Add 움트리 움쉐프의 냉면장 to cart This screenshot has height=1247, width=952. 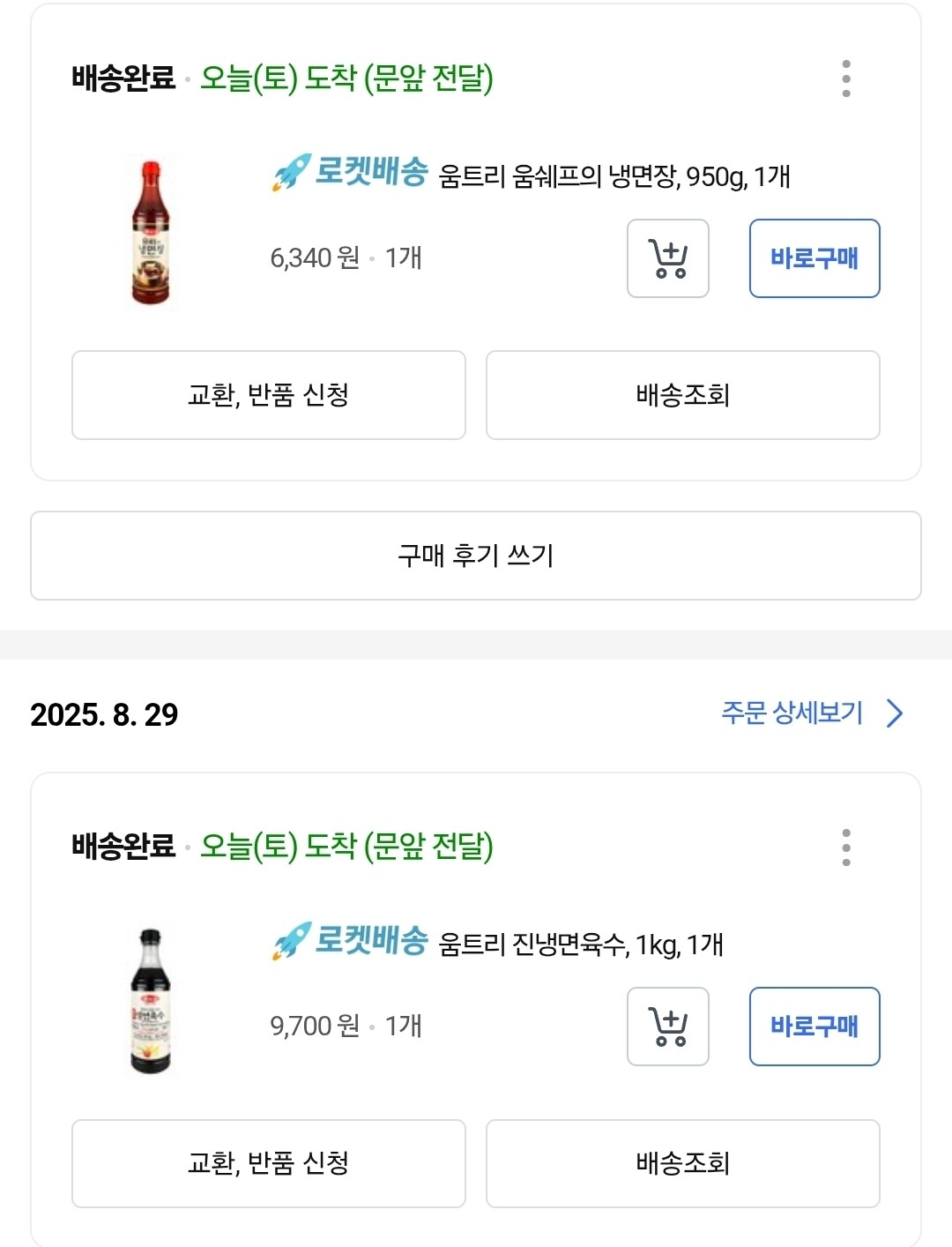pos(668,258)
